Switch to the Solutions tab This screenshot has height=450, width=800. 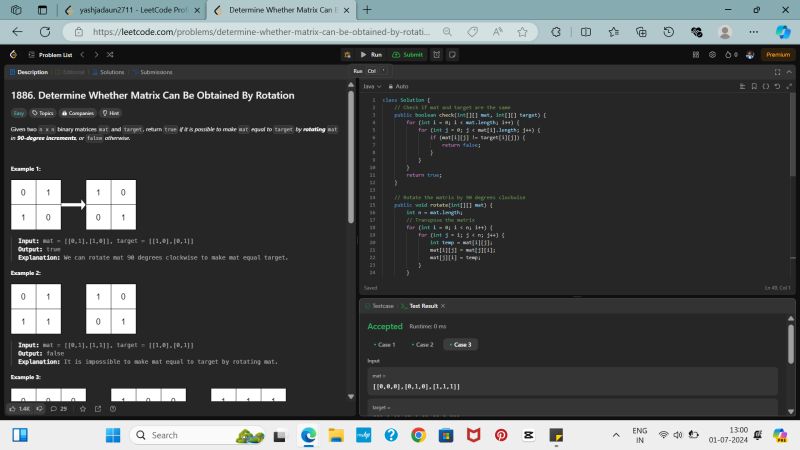(x=111, y=72)
